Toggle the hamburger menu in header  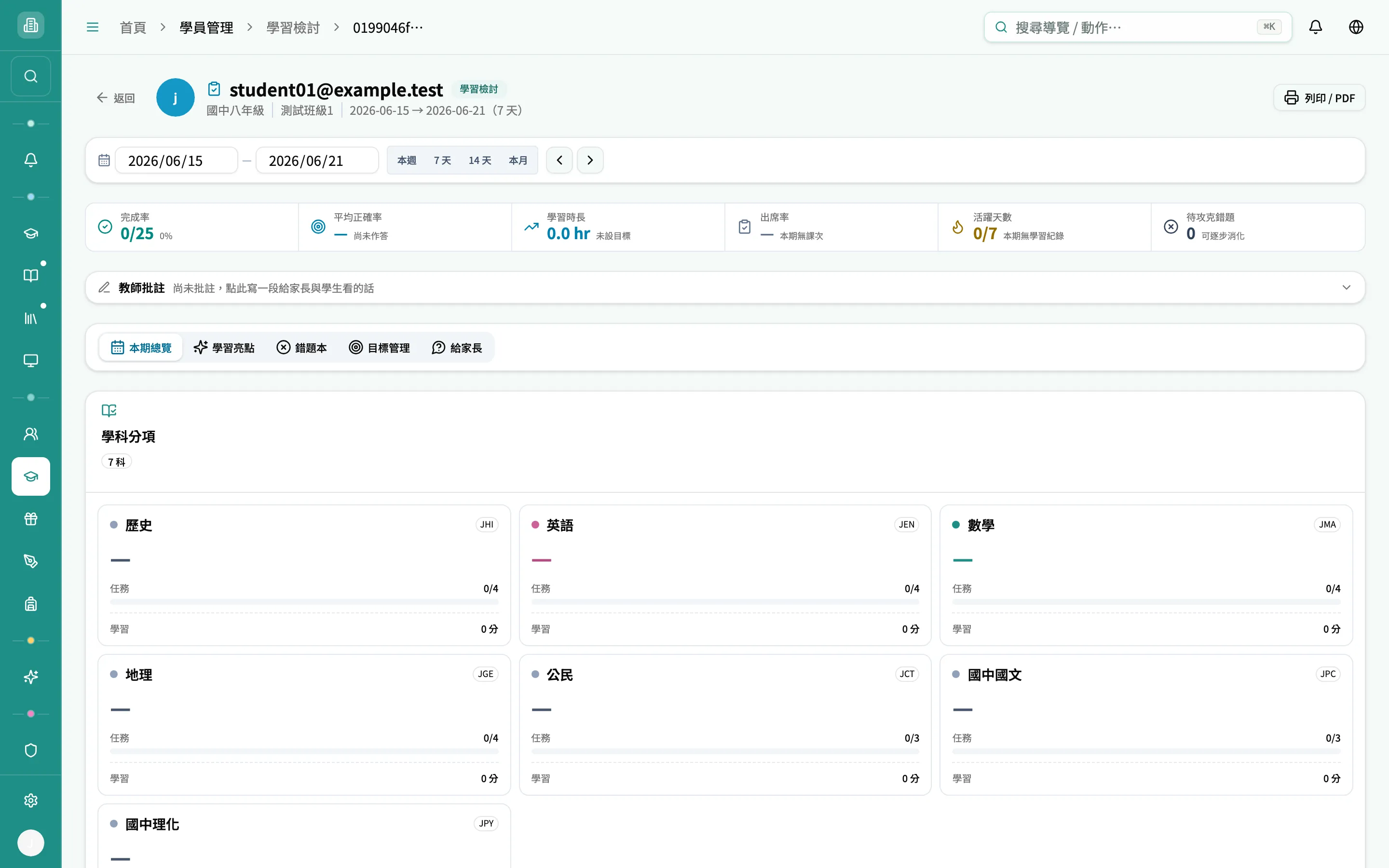coord(93,27)
